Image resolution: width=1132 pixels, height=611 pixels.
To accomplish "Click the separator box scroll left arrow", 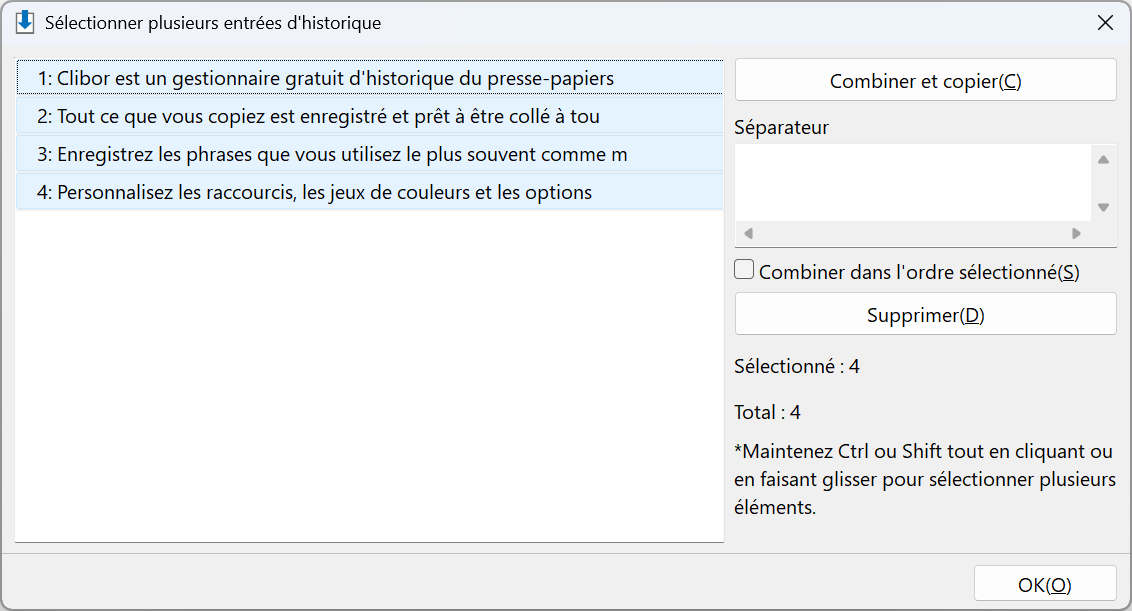I will pos(749,233).
